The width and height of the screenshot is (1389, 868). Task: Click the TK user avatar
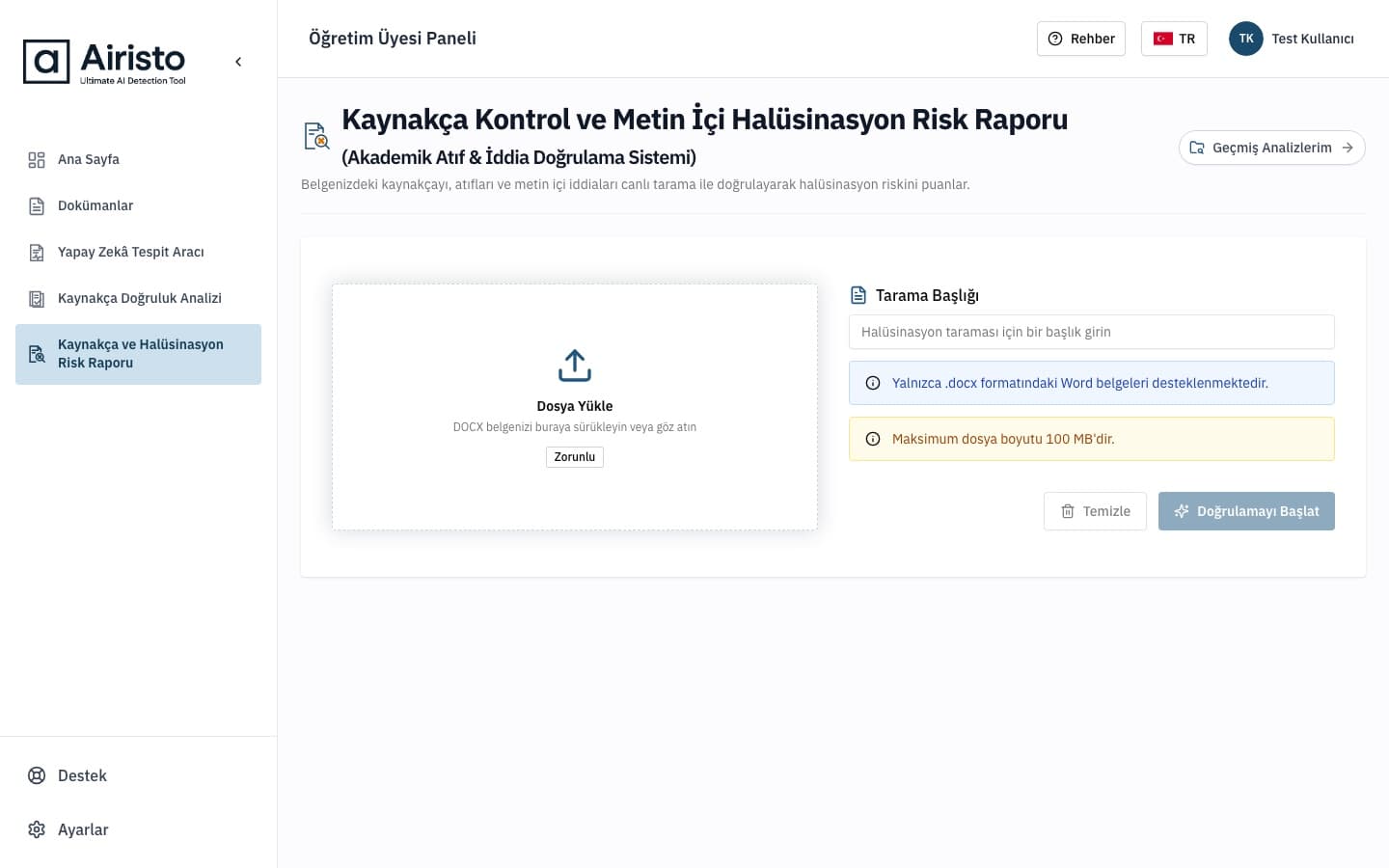(1246, 39)
